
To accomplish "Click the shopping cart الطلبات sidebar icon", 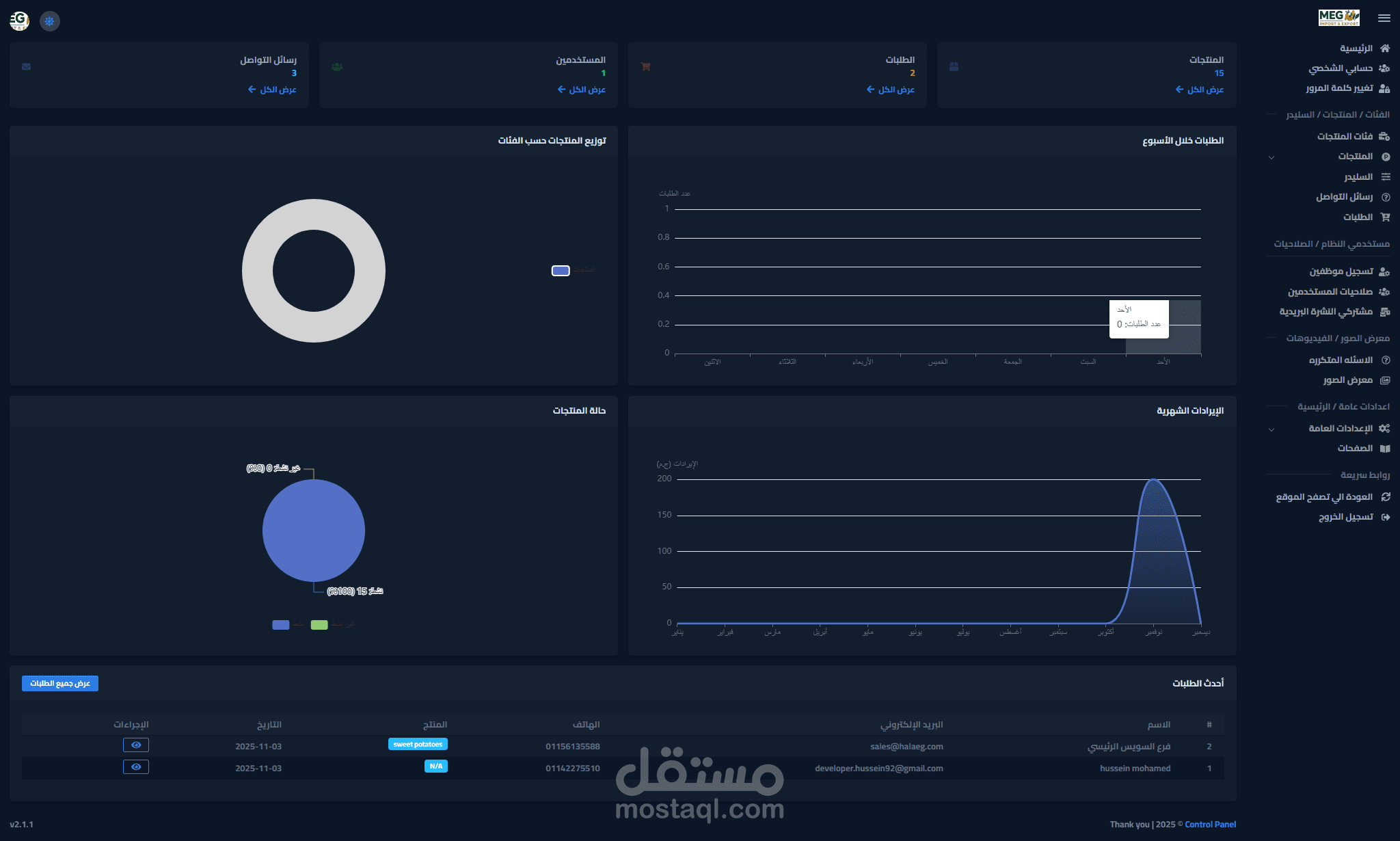I will click(x=1385, y=217).
